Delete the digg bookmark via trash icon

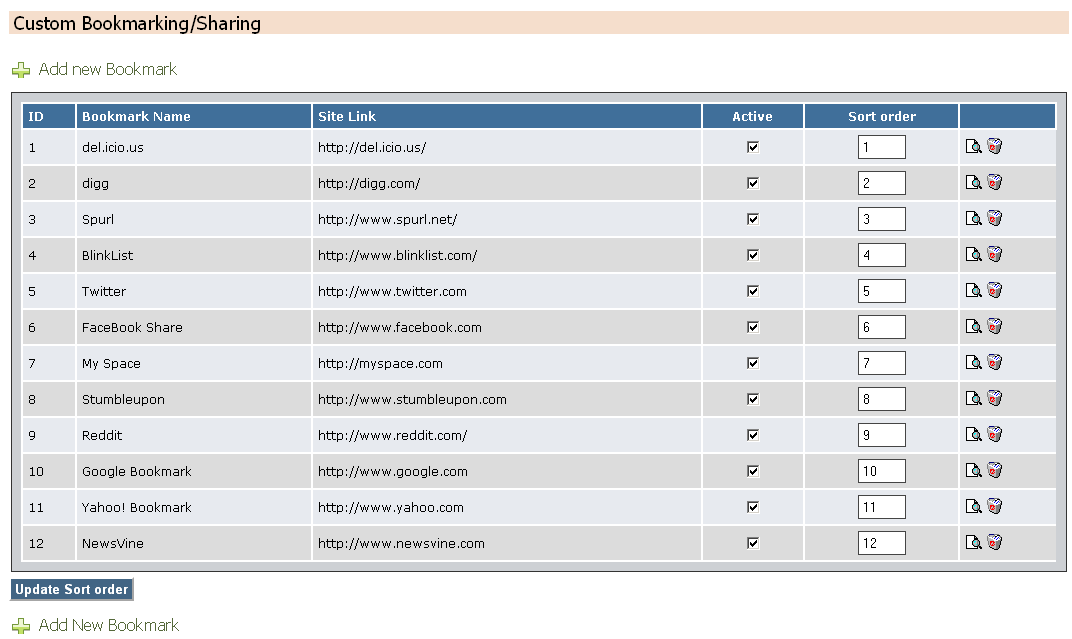995,182
